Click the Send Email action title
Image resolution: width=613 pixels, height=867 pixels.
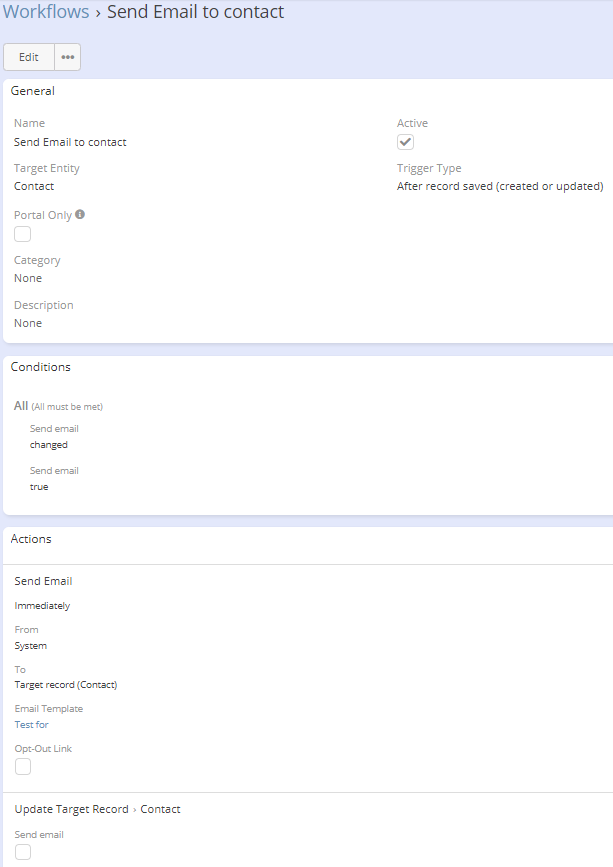[x=43, y=581]
